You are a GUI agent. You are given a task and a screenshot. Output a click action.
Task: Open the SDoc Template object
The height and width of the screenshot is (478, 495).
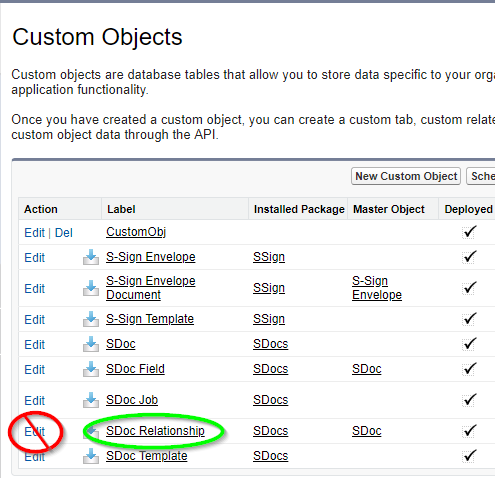(147, 456)
